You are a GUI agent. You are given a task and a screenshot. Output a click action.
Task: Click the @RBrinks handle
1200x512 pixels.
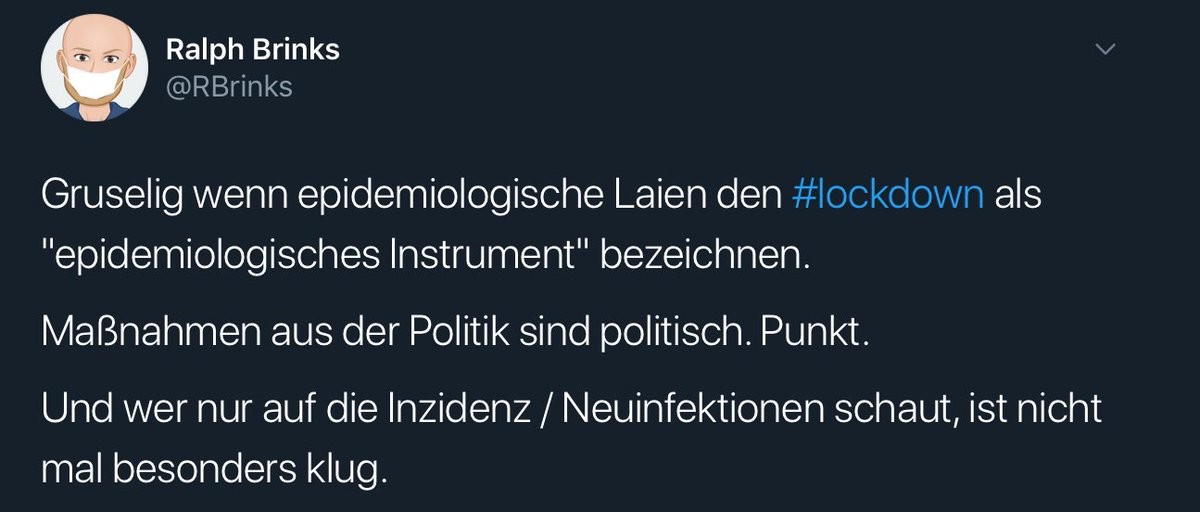click(229, 87)
